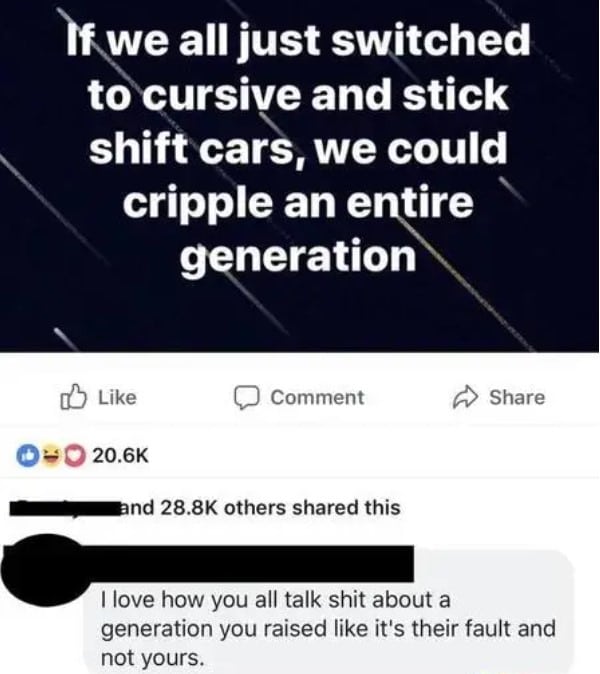Click the blacked-out commenter name
This screenshot has width=600, height=674.
[249, 564]
